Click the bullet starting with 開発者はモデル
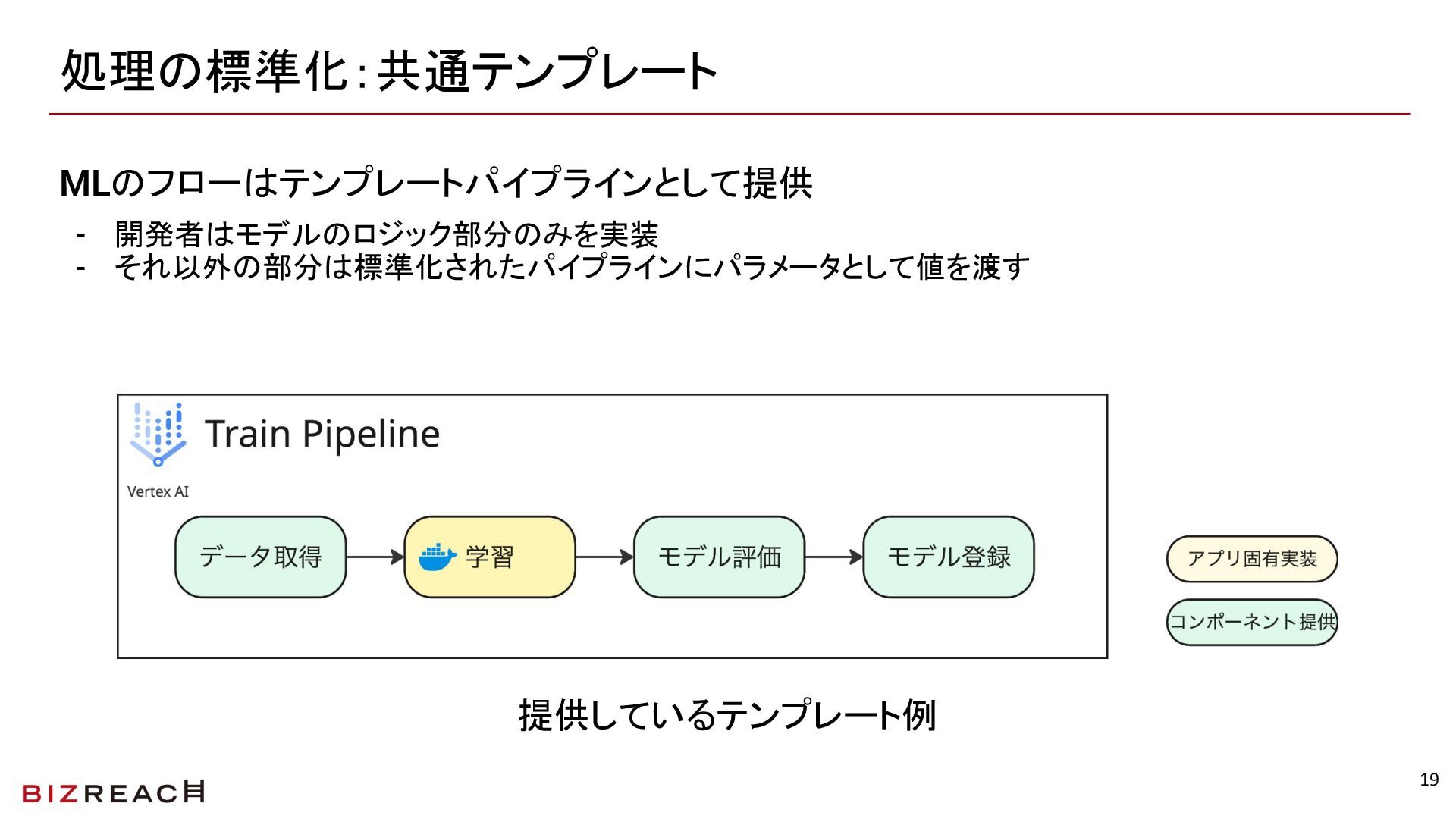Viewport: 1456px width, 819px height. [386, 234]
